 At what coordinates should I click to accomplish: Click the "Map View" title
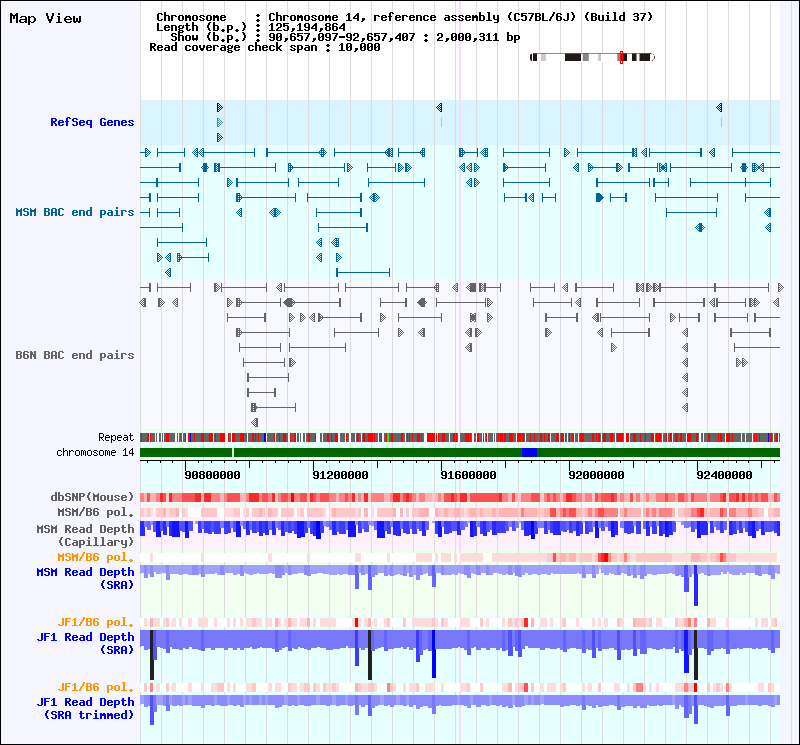pyautogui.click(x=45, y=19)
